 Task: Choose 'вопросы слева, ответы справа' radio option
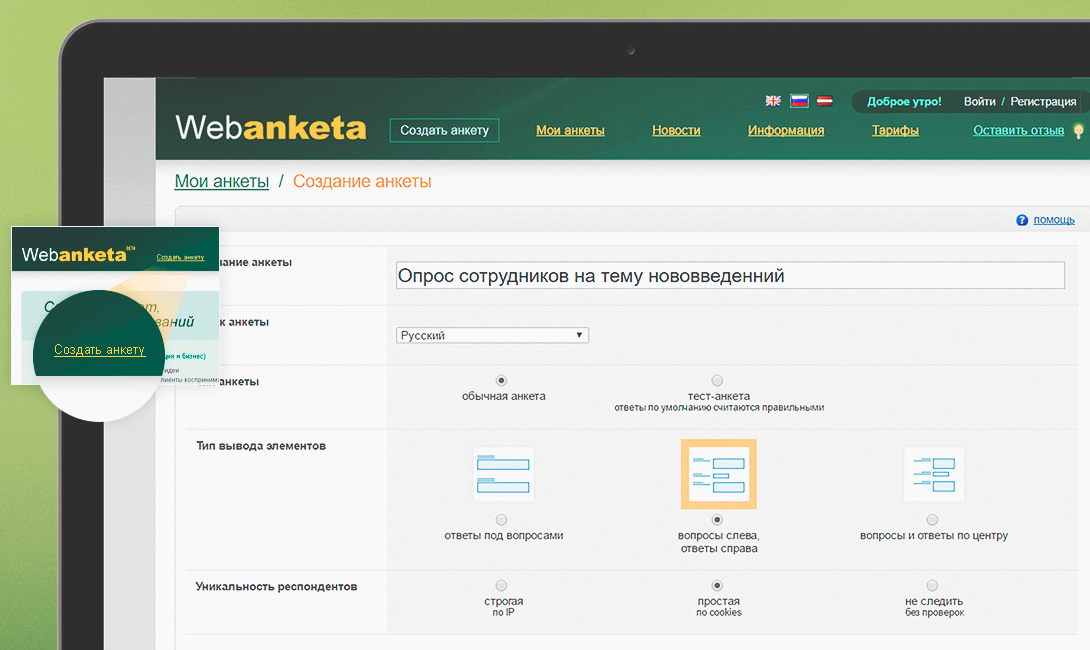(717, 519)
